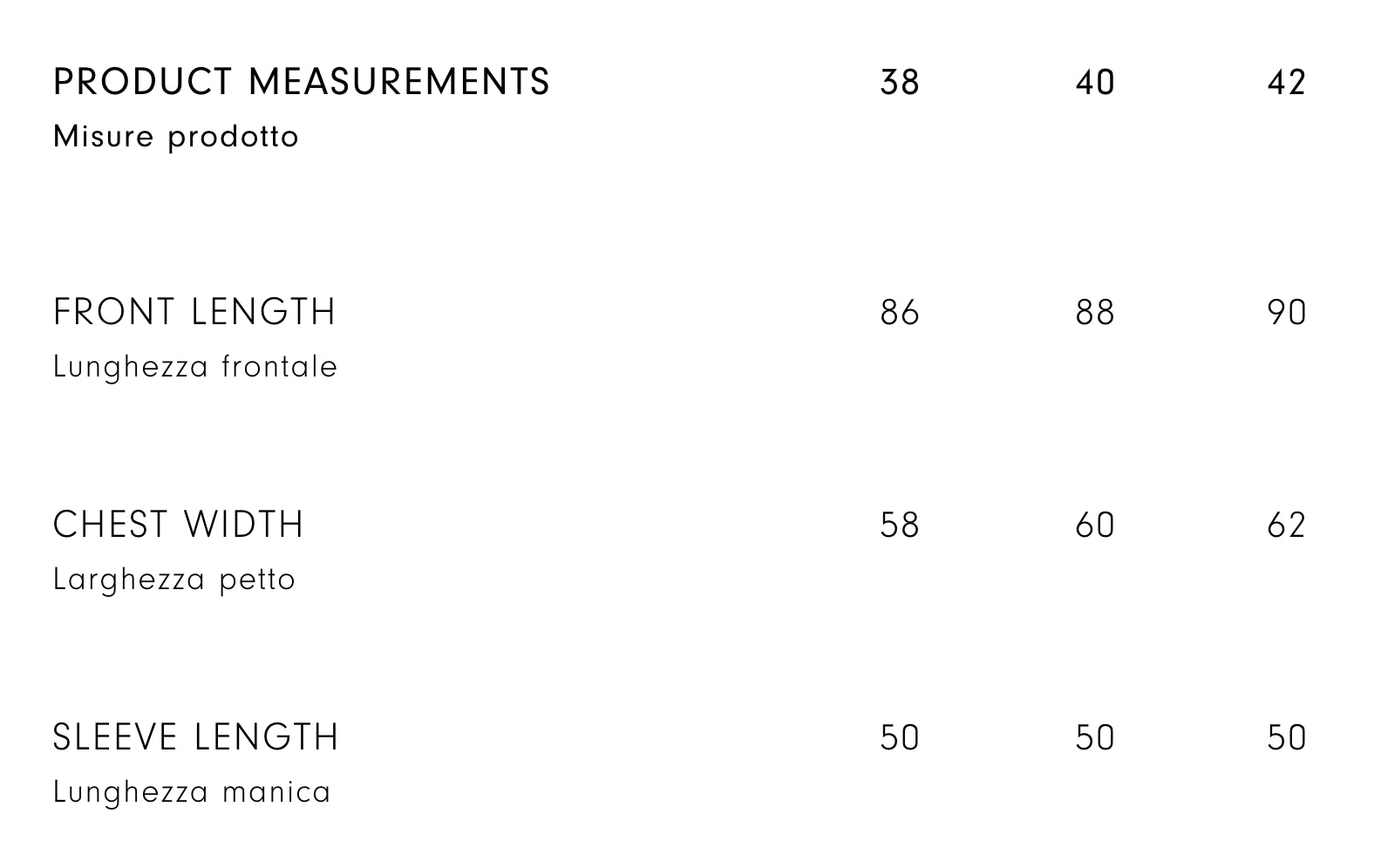This screenshot has width=1381, height=868.
Task: Select the Lunghezza frontale text
Action: pos(195,367)
